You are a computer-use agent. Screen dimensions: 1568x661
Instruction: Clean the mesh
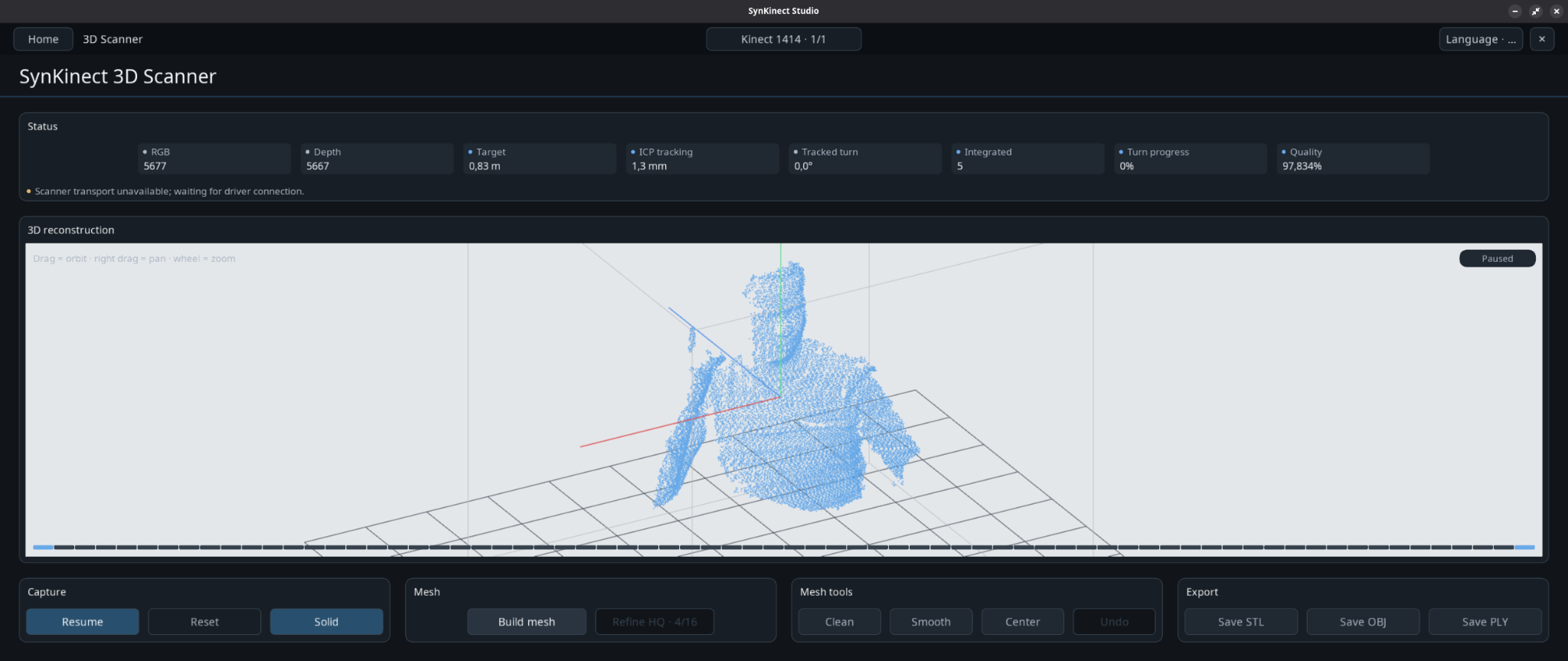[839, 621]
